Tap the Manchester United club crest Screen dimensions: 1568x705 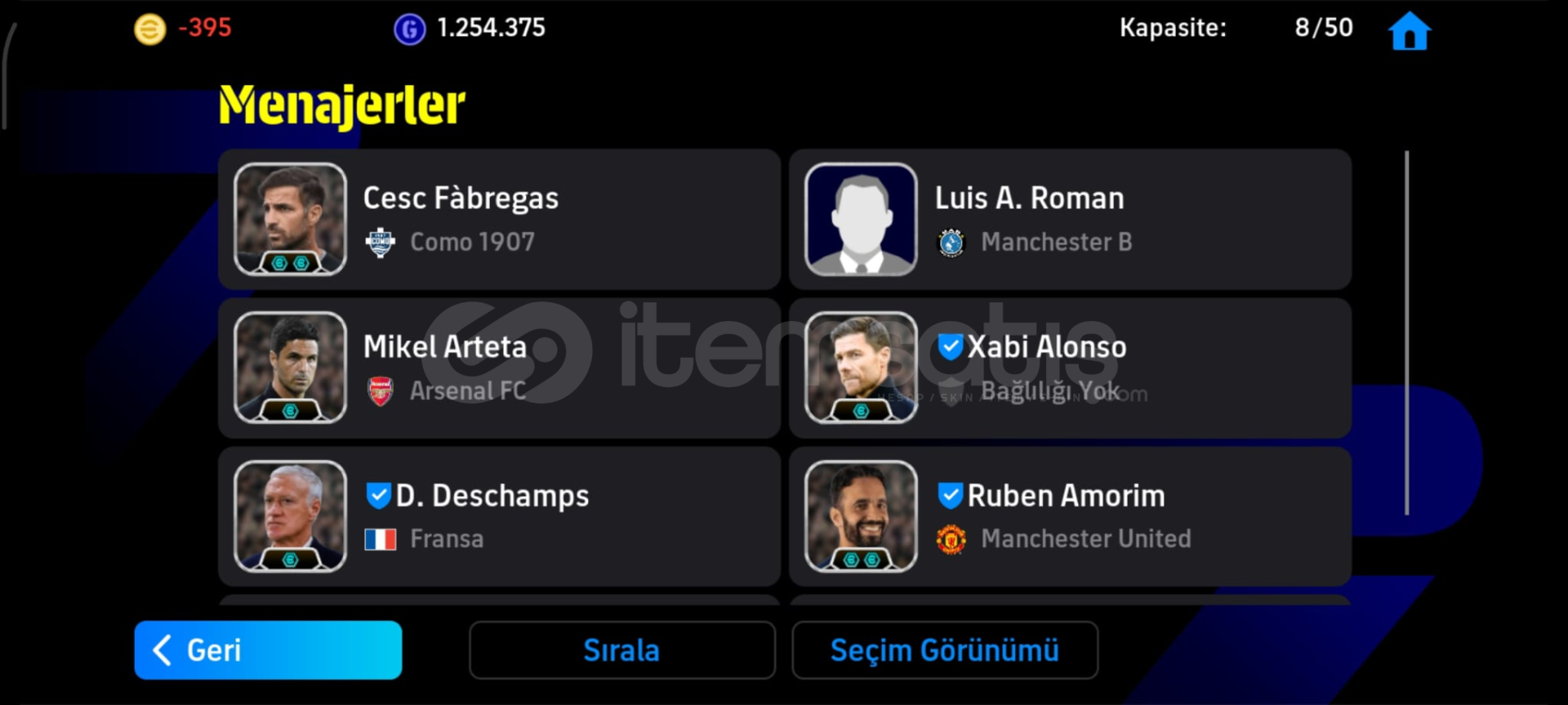[x=951, y=539]
